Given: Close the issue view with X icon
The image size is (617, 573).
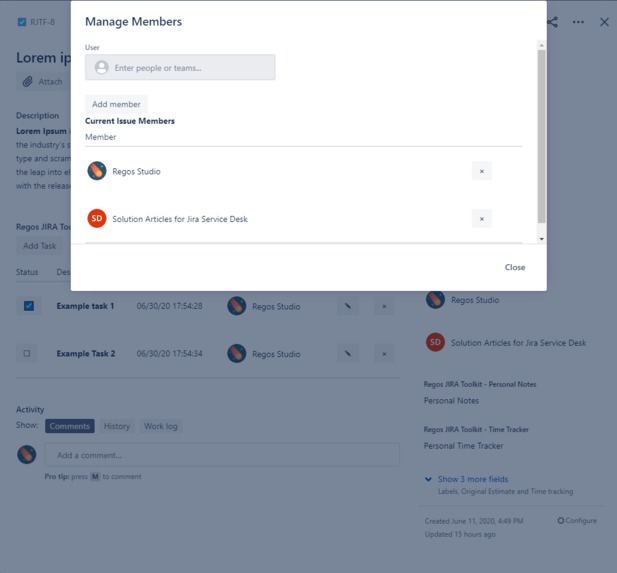Looking at the screenshot, I should (x=604, y=22).
